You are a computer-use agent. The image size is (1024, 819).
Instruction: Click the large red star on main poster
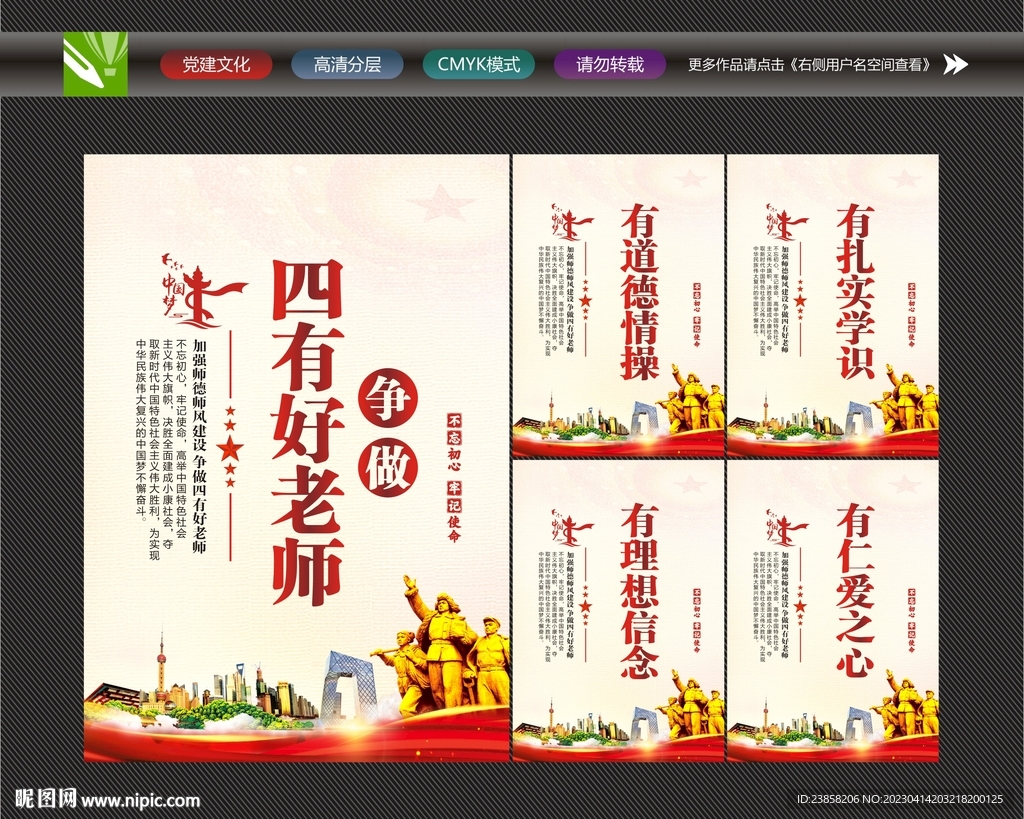tap(230, 449)
